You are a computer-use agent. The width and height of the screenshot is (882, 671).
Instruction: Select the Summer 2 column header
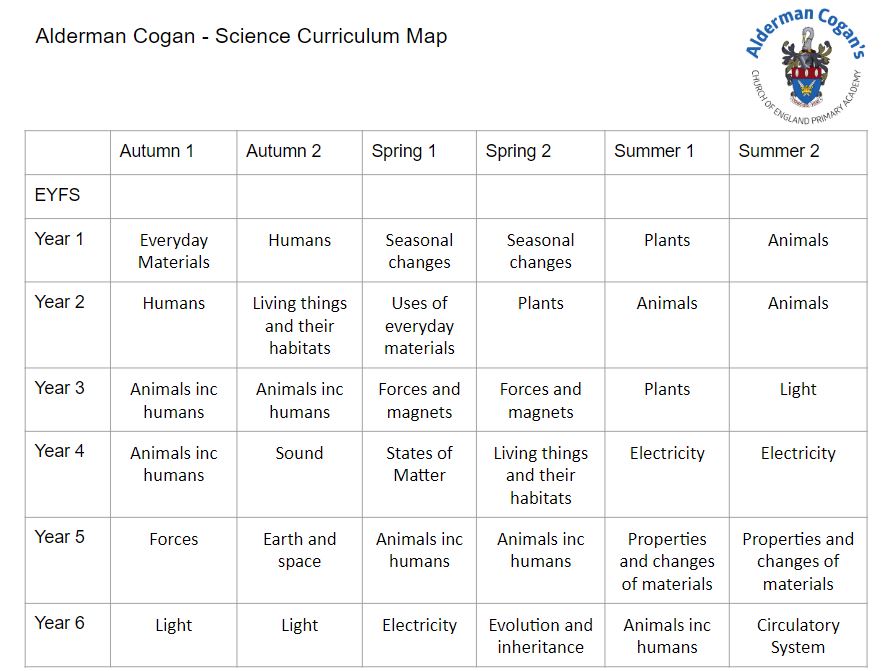point(779,152)
